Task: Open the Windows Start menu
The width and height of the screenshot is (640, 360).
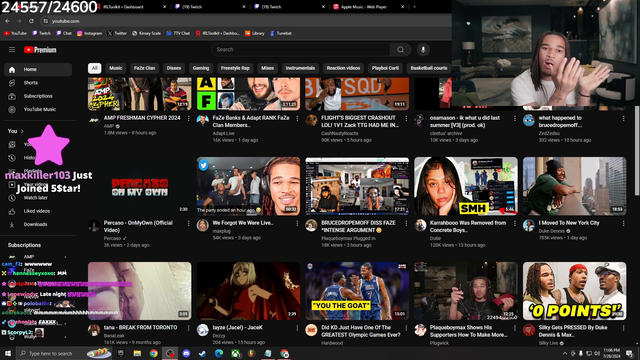Action: coord(8,353)
